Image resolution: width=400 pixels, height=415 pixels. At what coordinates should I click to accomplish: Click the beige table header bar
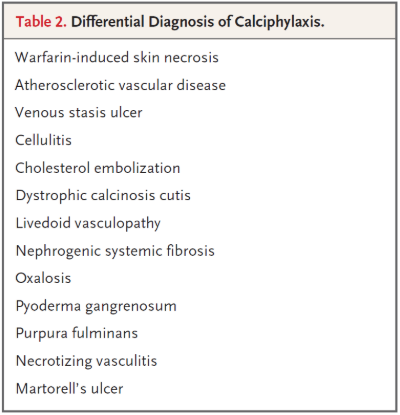pos(200,22)
